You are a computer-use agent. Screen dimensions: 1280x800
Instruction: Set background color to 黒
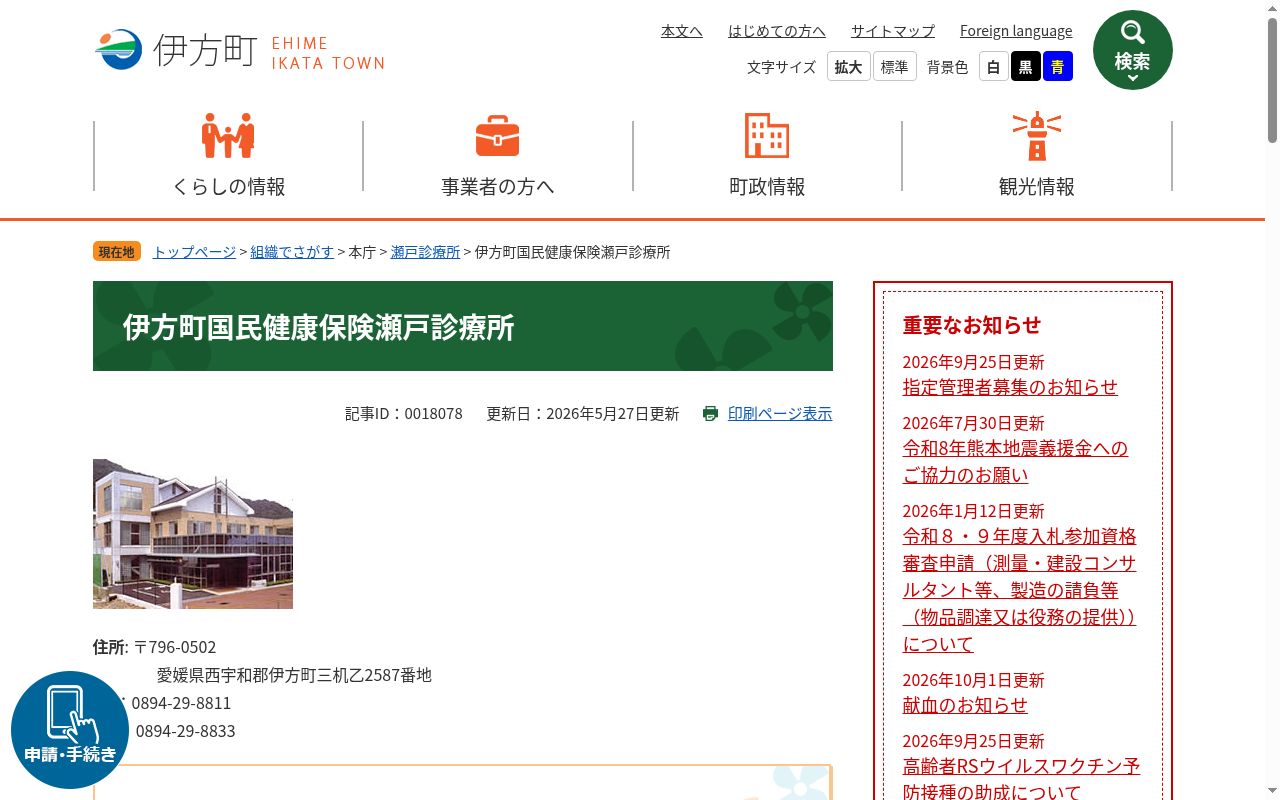point(1025,66)
